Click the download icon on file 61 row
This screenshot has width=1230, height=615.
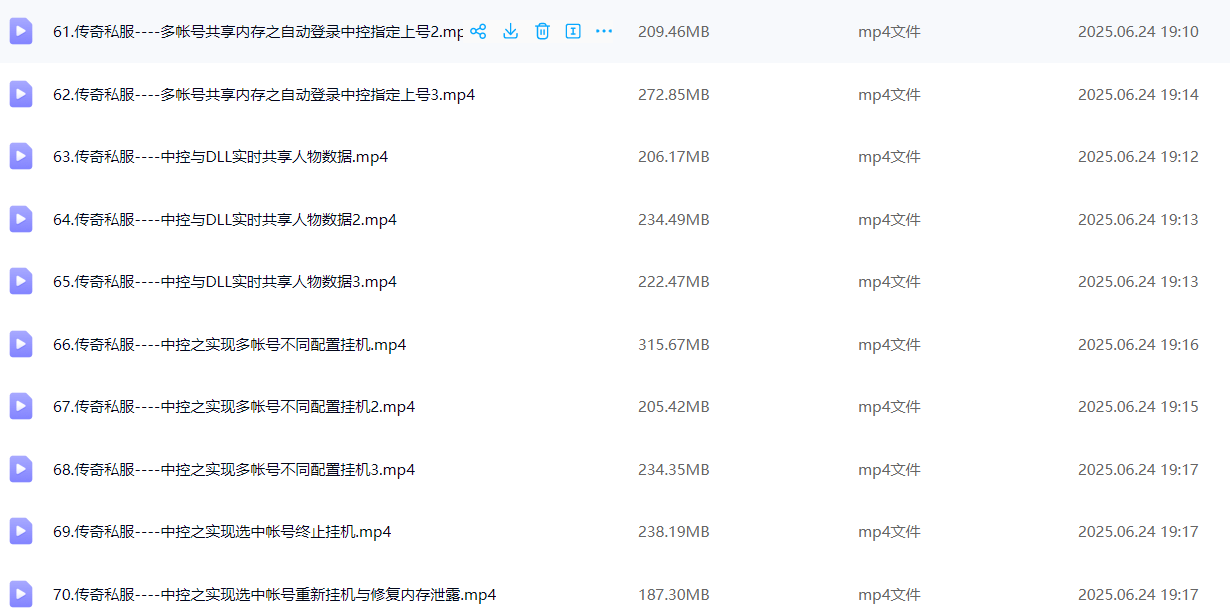point(510,31)
